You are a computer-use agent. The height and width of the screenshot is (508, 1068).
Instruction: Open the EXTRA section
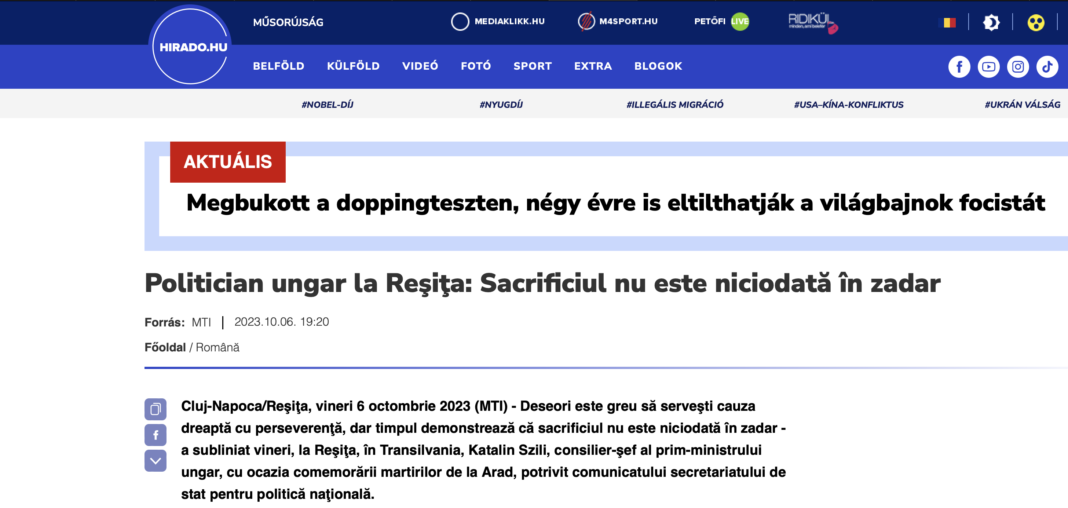[x=593, y=67]
